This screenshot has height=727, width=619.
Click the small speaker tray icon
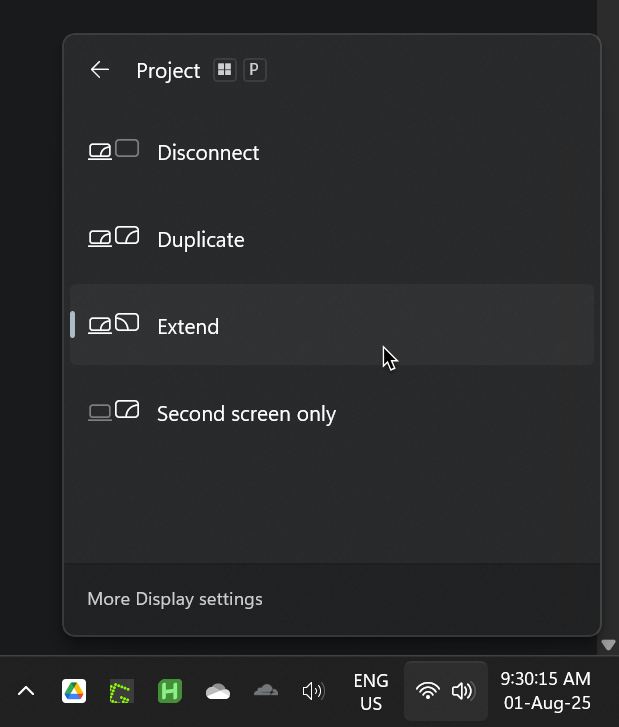313,691
